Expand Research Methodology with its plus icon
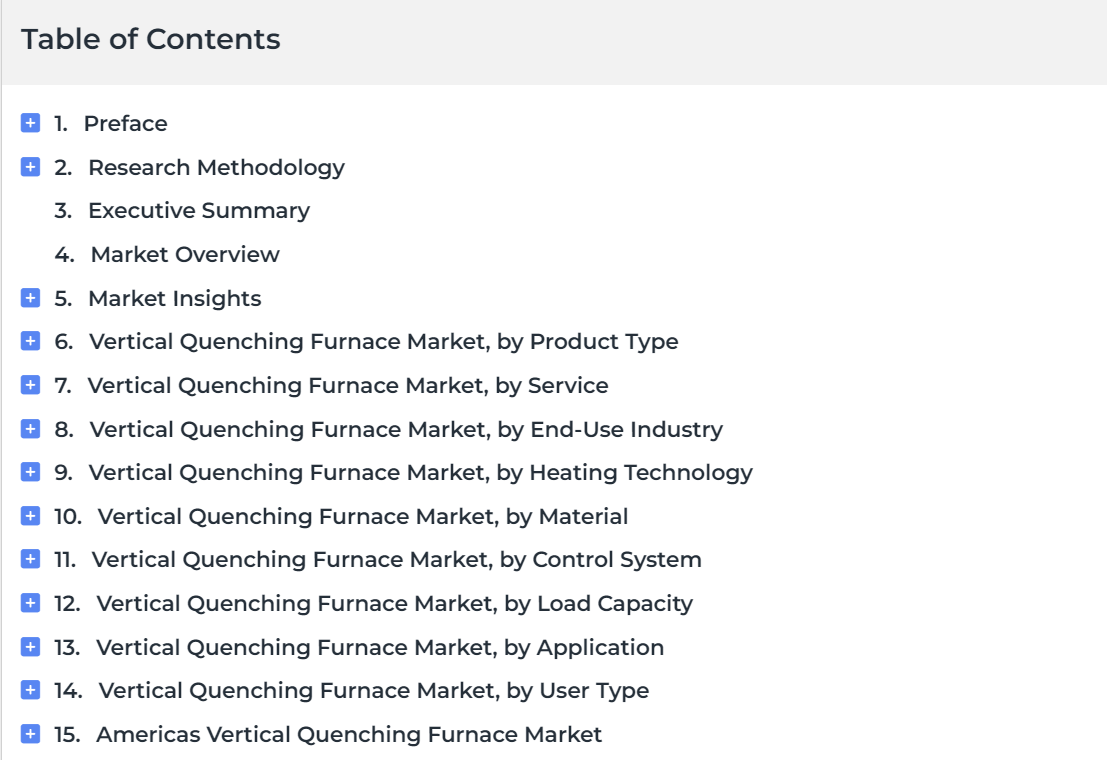The image size is (1107, 760). [x=30, y=167]
